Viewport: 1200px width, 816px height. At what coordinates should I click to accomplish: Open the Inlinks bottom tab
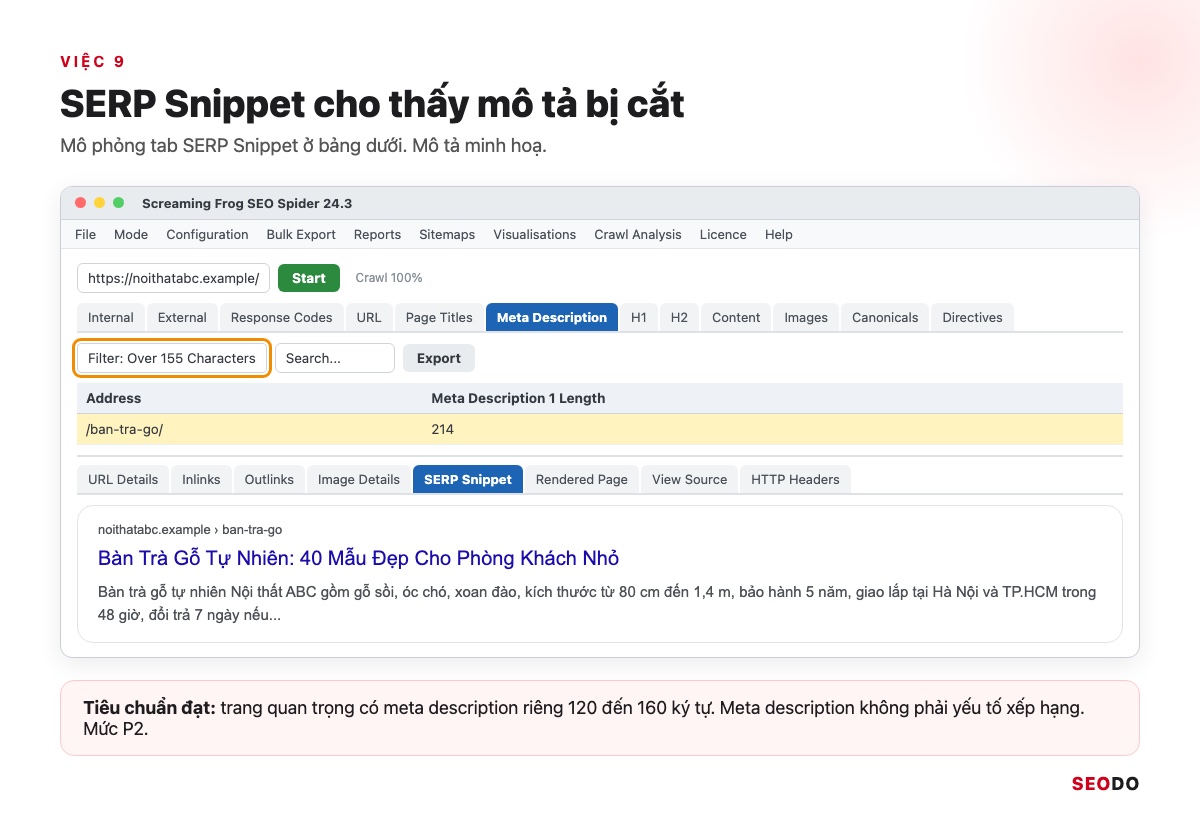point(201,479)
